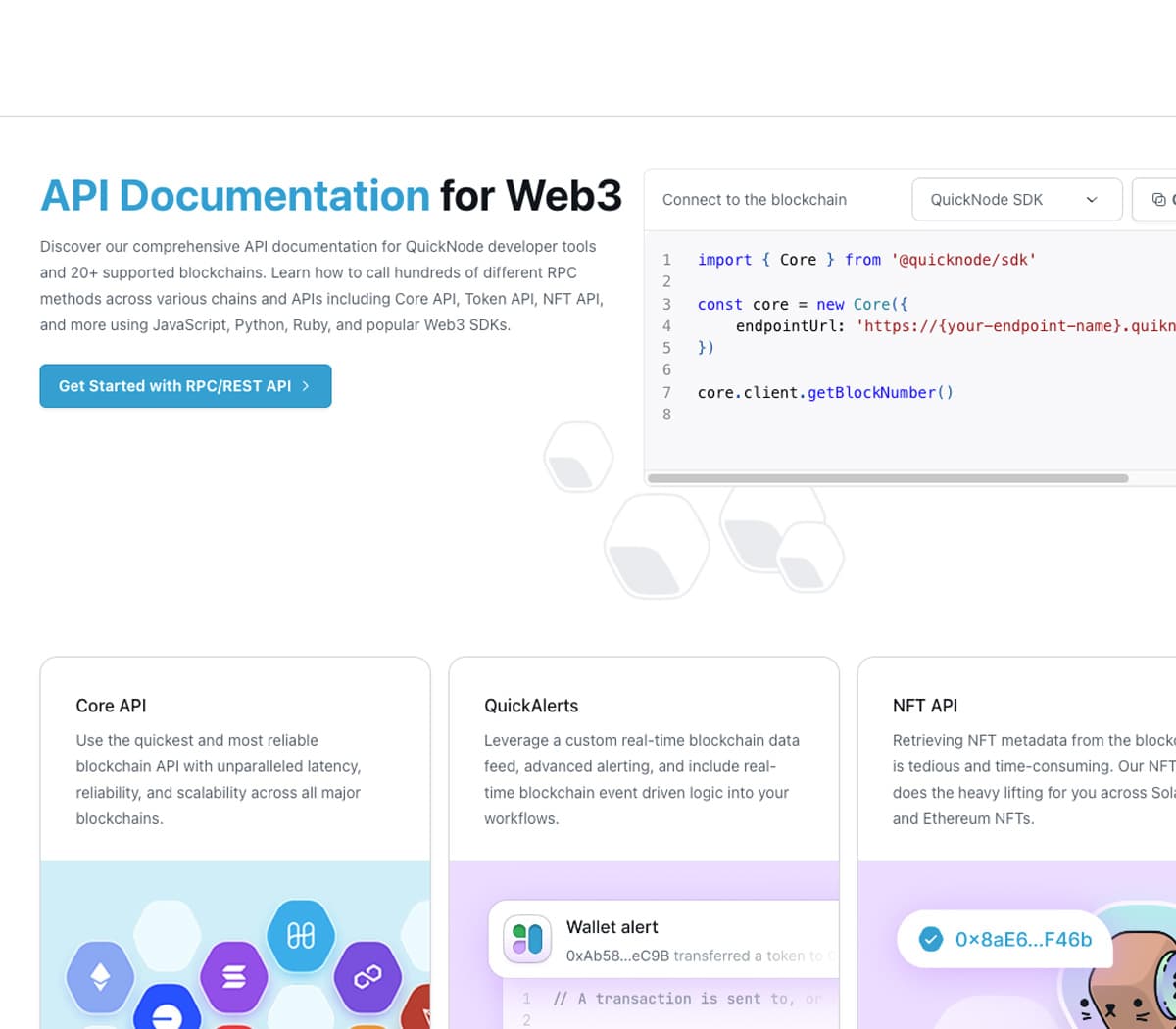Click the blue verified checkmark icon
This screenshot has width=1176, height=1029.
pos(930,939)
